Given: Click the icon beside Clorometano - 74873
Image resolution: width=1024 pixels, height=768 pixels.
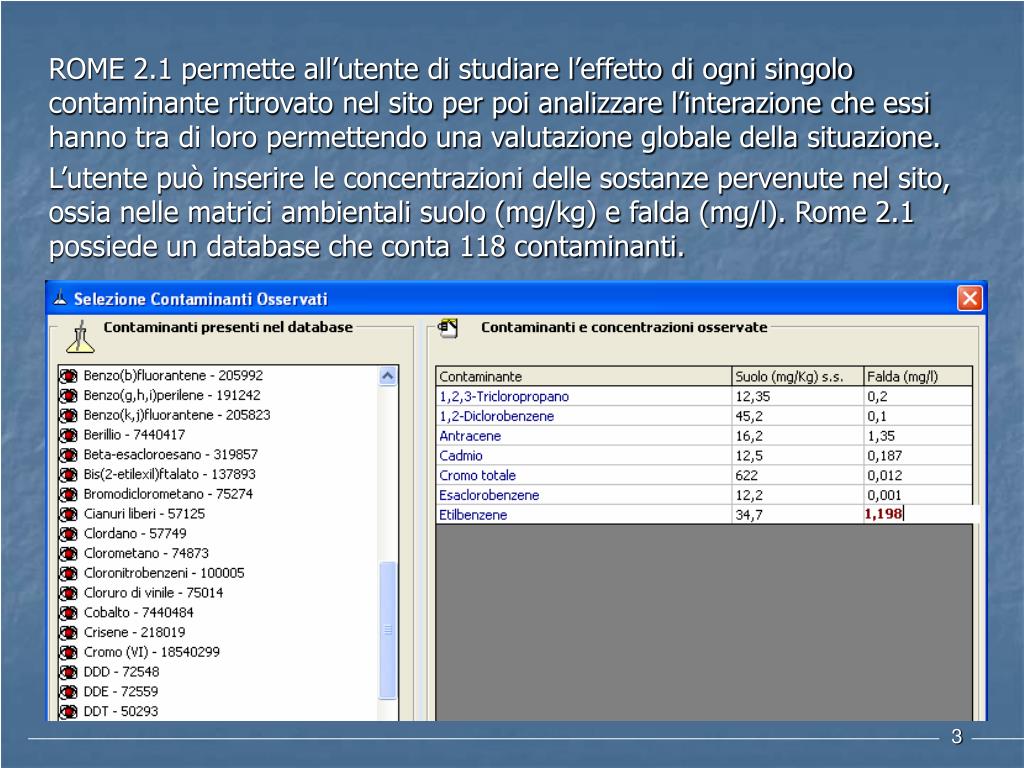Looking at the screenshot, I should pos(69,554).
